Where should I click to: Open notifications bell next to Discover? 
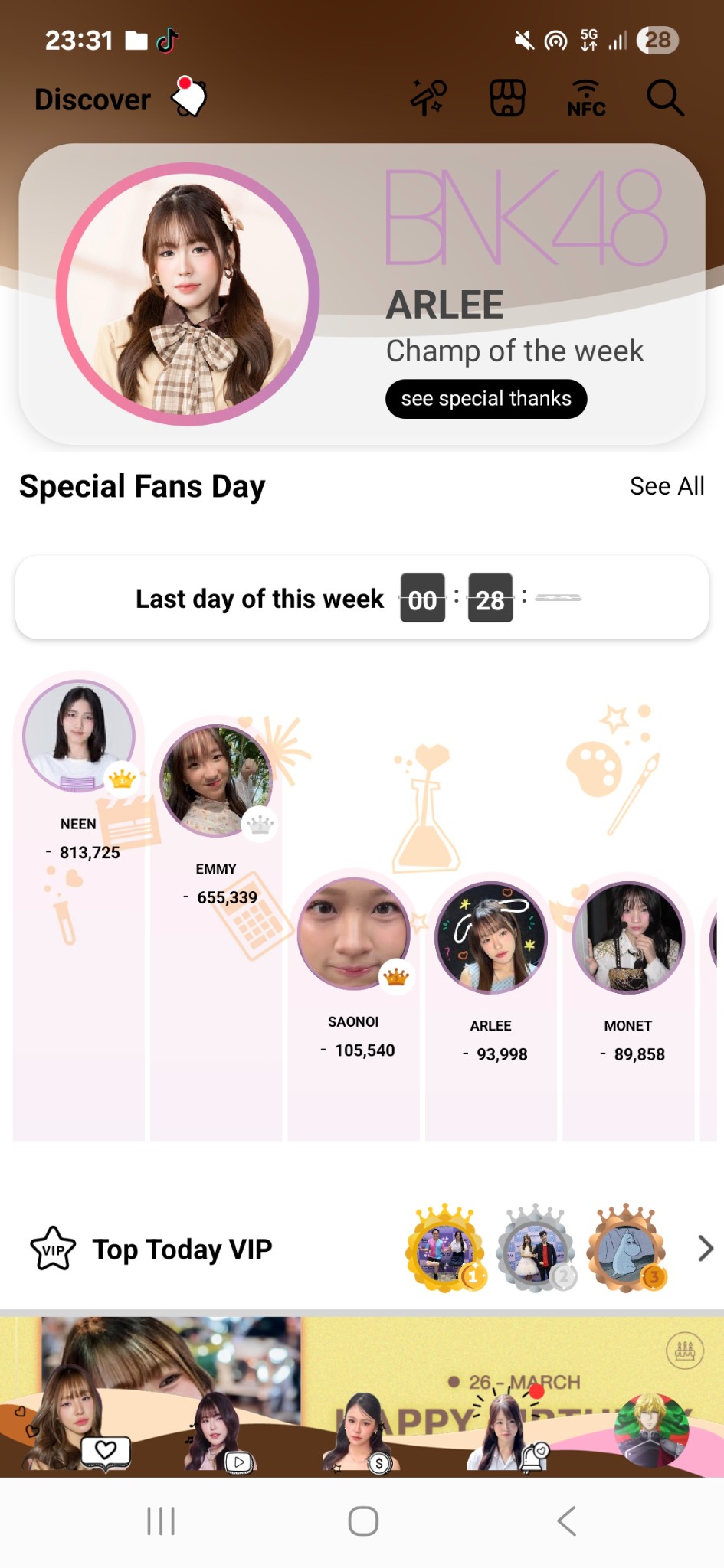(x=188, y=96)
